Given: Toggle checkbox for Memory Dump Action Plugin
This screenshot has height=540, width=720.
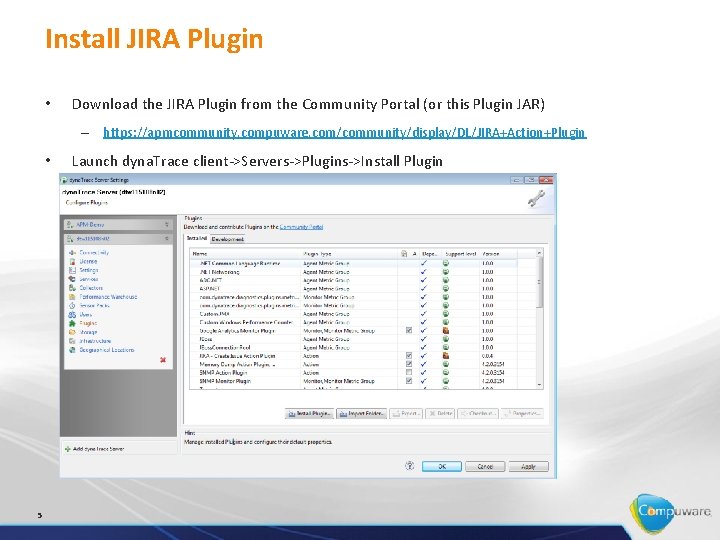Looking at the screenshot, I should coord(409,364).
